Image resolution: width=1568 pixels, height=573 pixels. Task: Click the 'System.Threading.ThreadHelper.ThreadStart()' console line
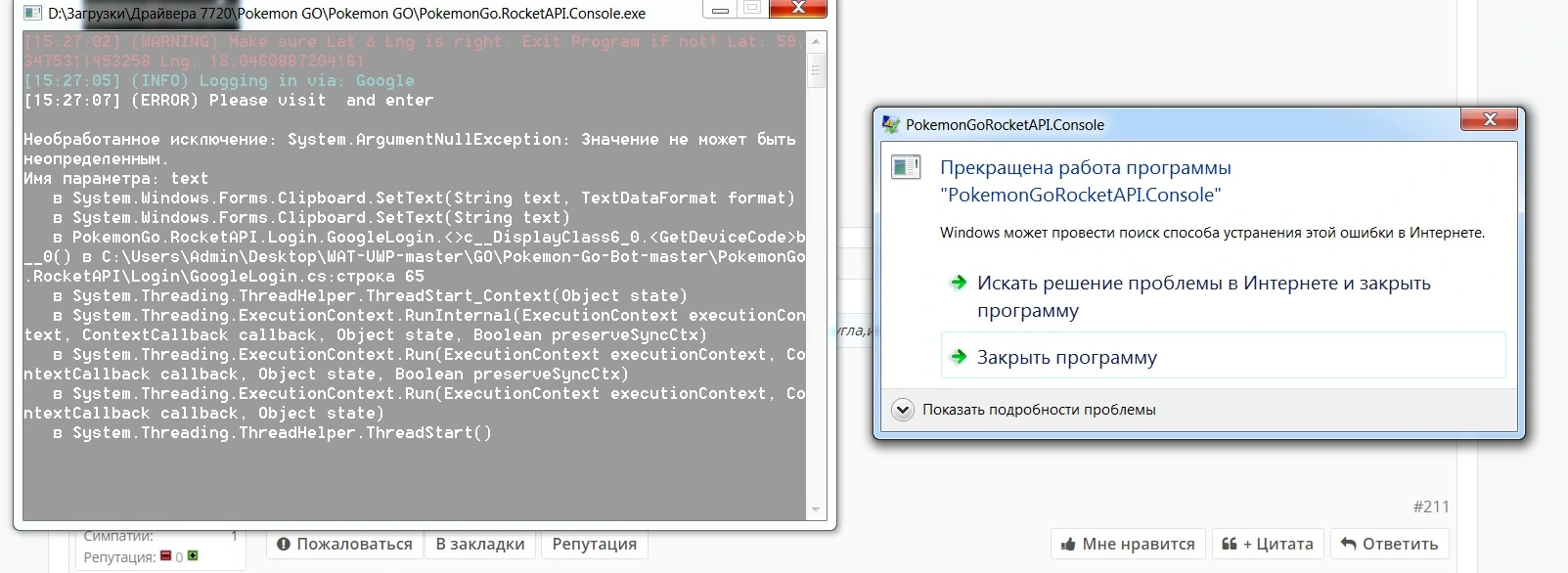[x=273, y=432]
